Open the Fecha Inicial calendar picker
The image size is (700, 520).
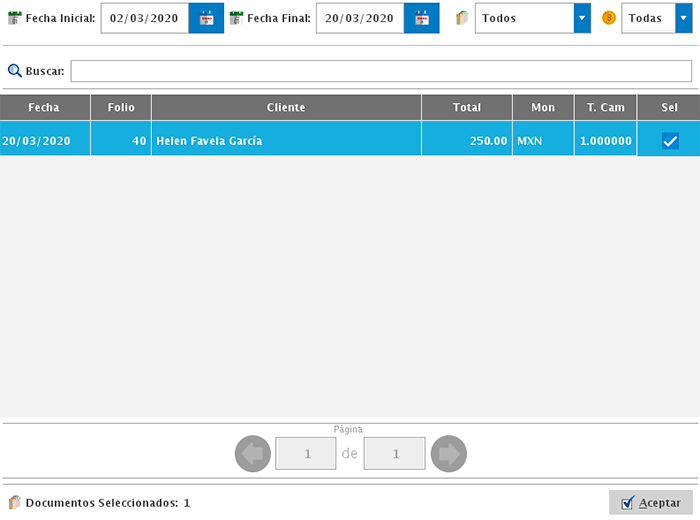tap(206, 18)
